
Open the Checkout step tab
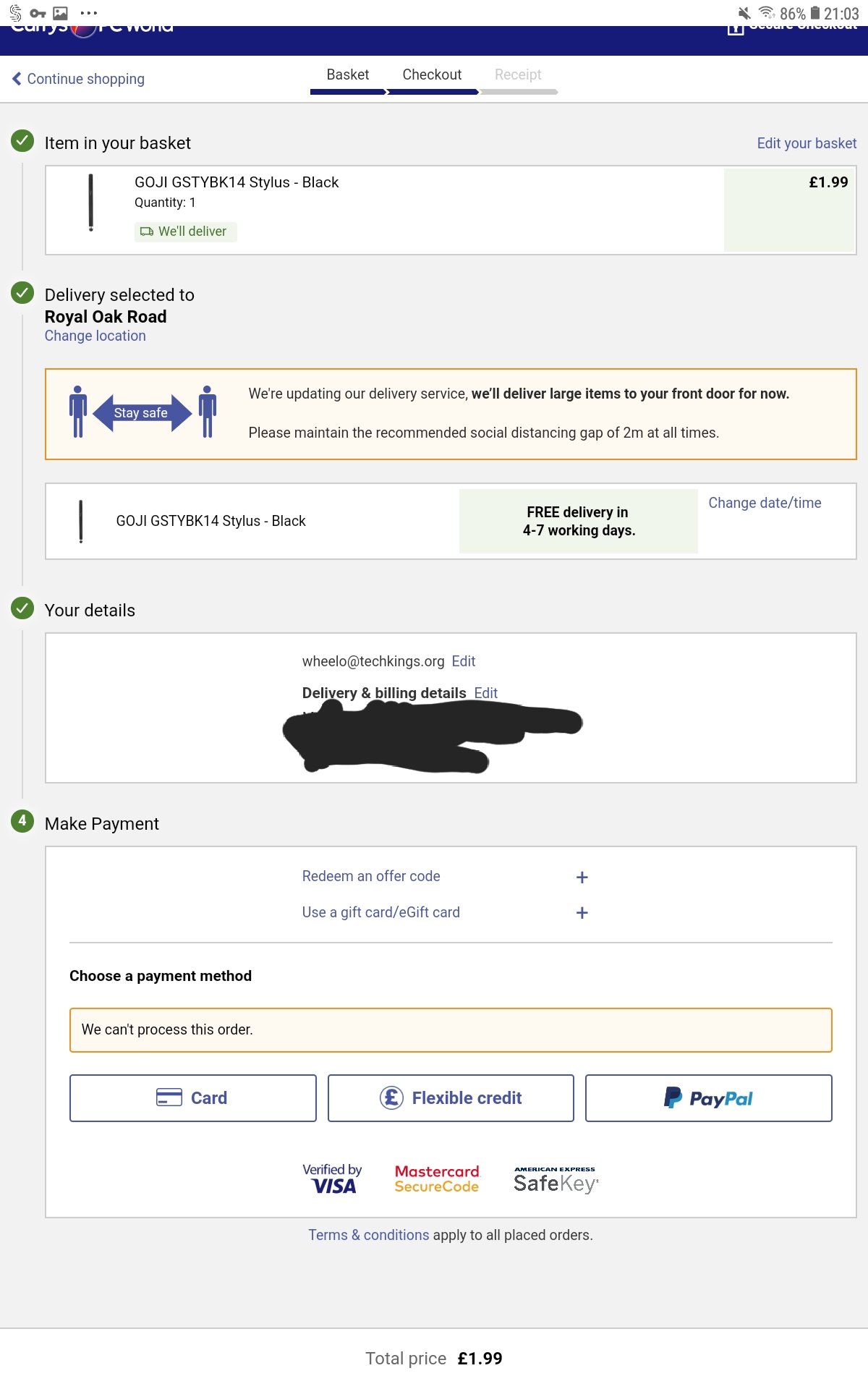coord(432,75)
